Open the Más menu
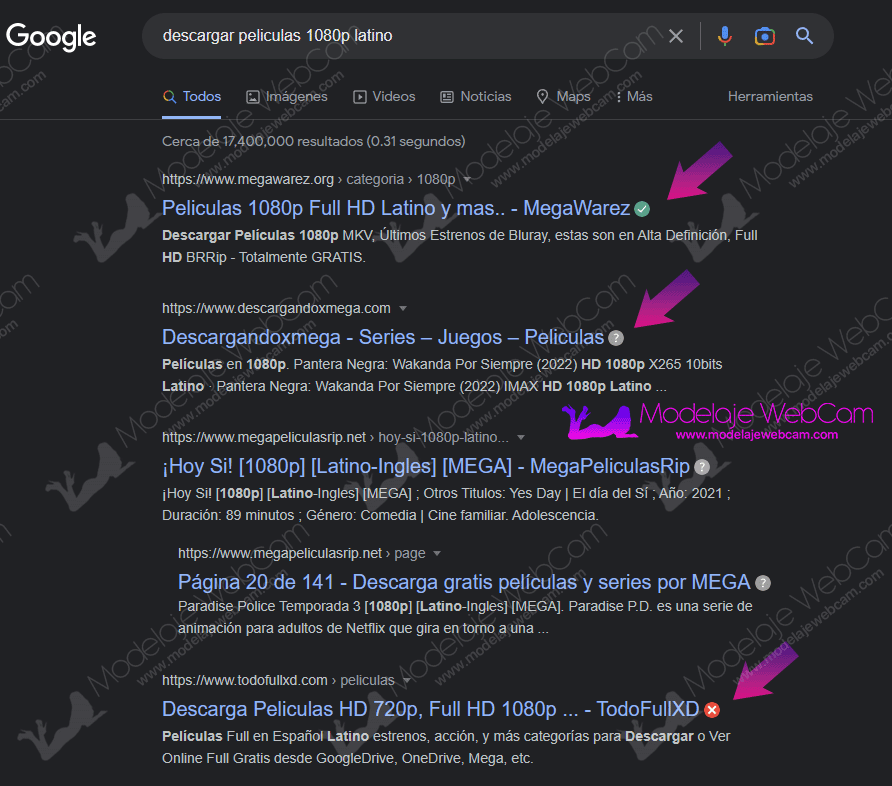The width and height of the screenshot is (892, 786). (x=634, y=97)
